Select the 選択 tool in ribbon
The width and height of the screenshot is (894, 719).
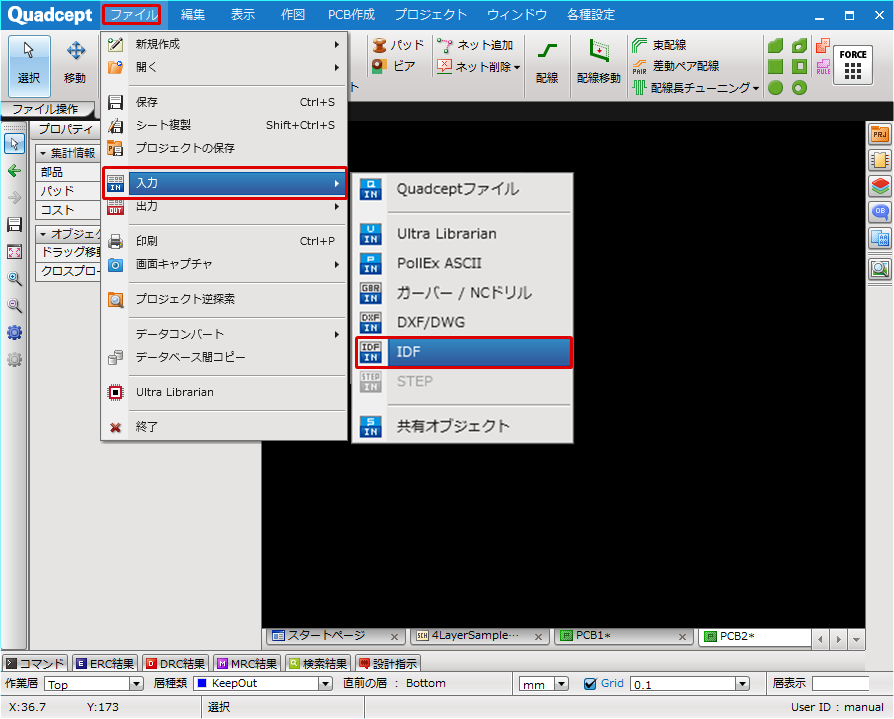click(29, 66)
